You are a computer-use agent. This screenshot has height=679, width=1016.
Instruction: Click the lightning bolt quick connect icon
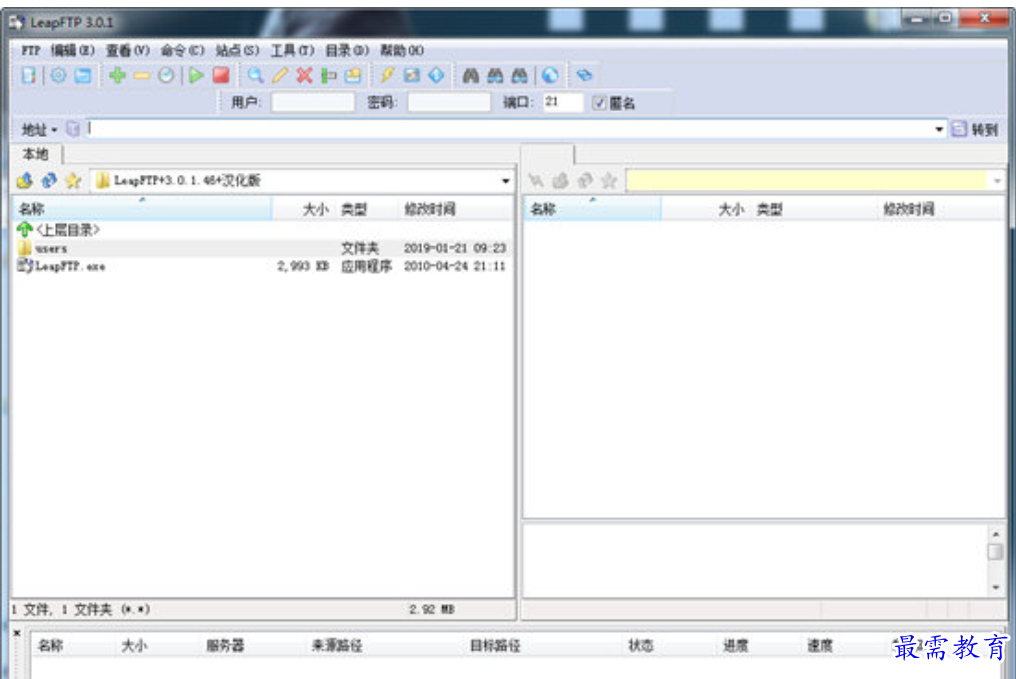[x=387, y=75]
